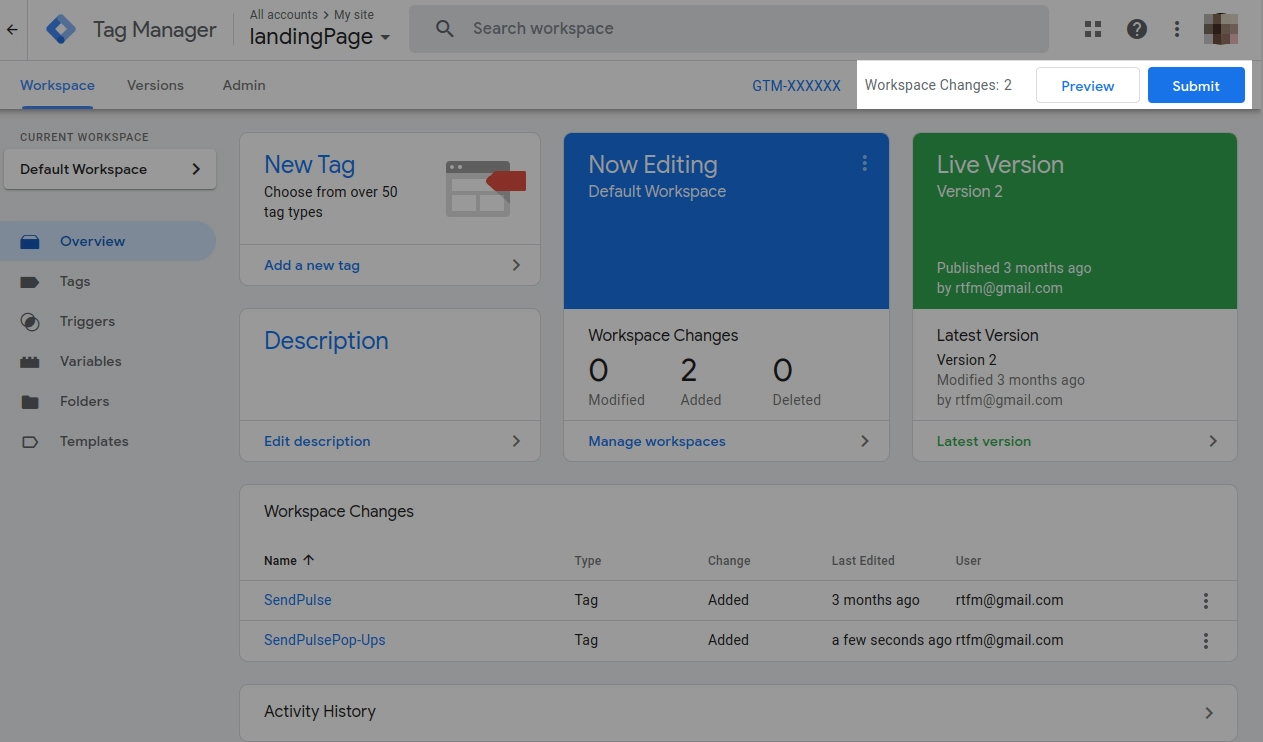Open the help question mark icon
The height and width of the screenshot is (742, 1263).
click(1137, 29)
